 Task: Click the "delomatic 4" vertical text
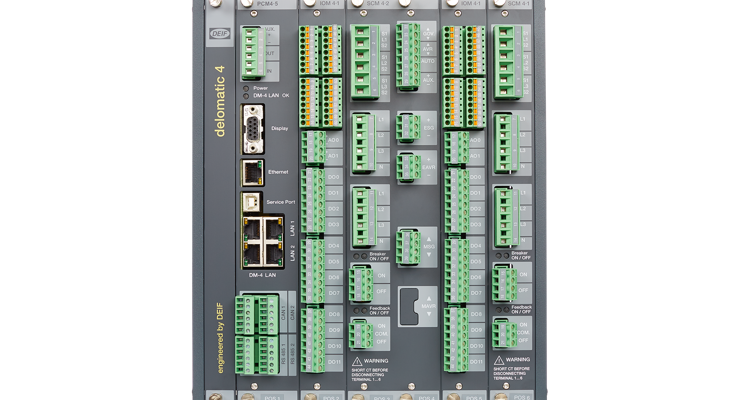pyautogui.click(x=219, y=101)
